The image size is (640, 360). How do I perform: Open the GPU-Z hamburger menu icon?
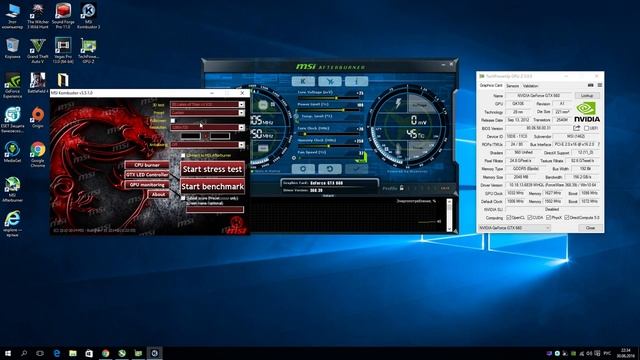click(600, 85)
